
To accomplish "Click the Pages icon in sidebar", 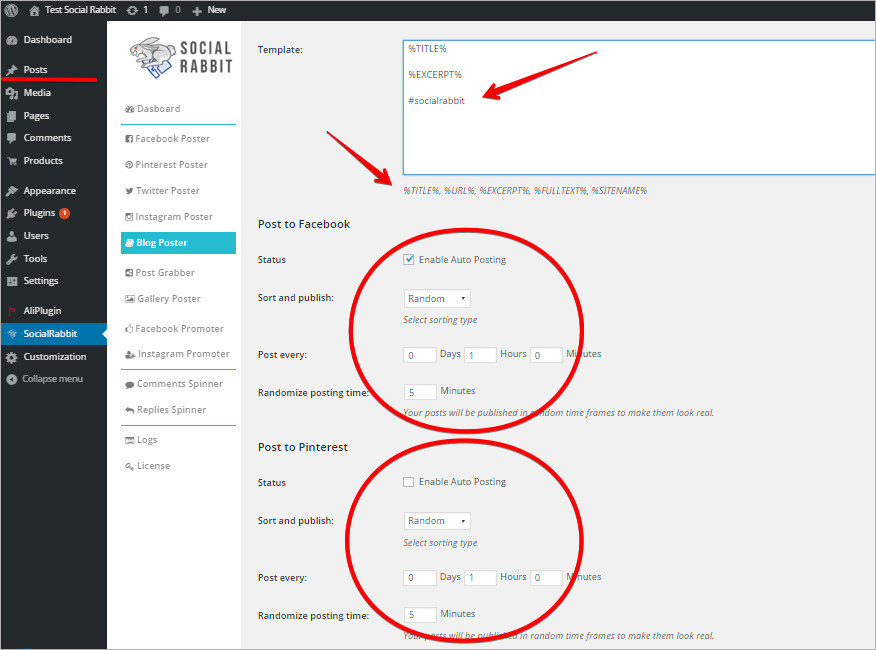I will click(x=12, y=116).
